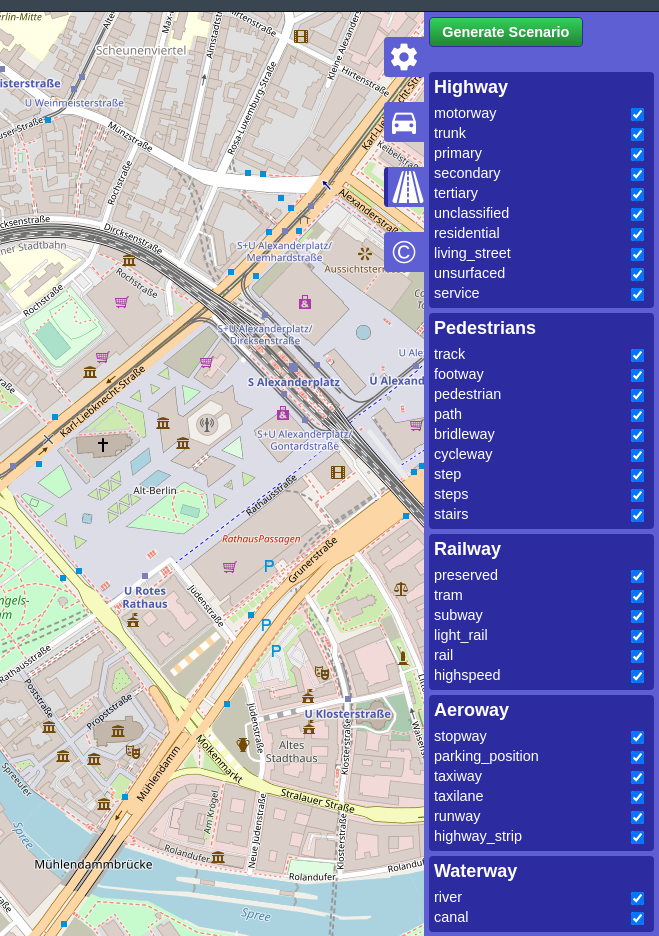
Task: Click the fountain circle on Alexanderplatz
Action: coord(364,332)
